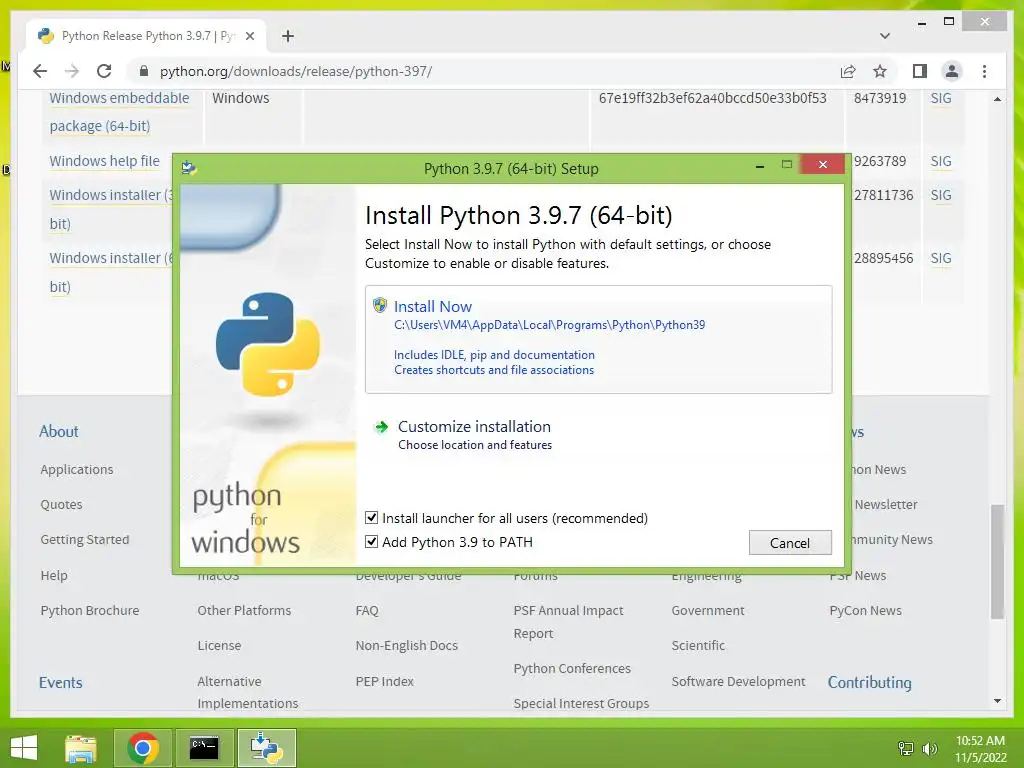Reload the python.org page
Screen dimensions: 1024x768
(x=104, y=71)
